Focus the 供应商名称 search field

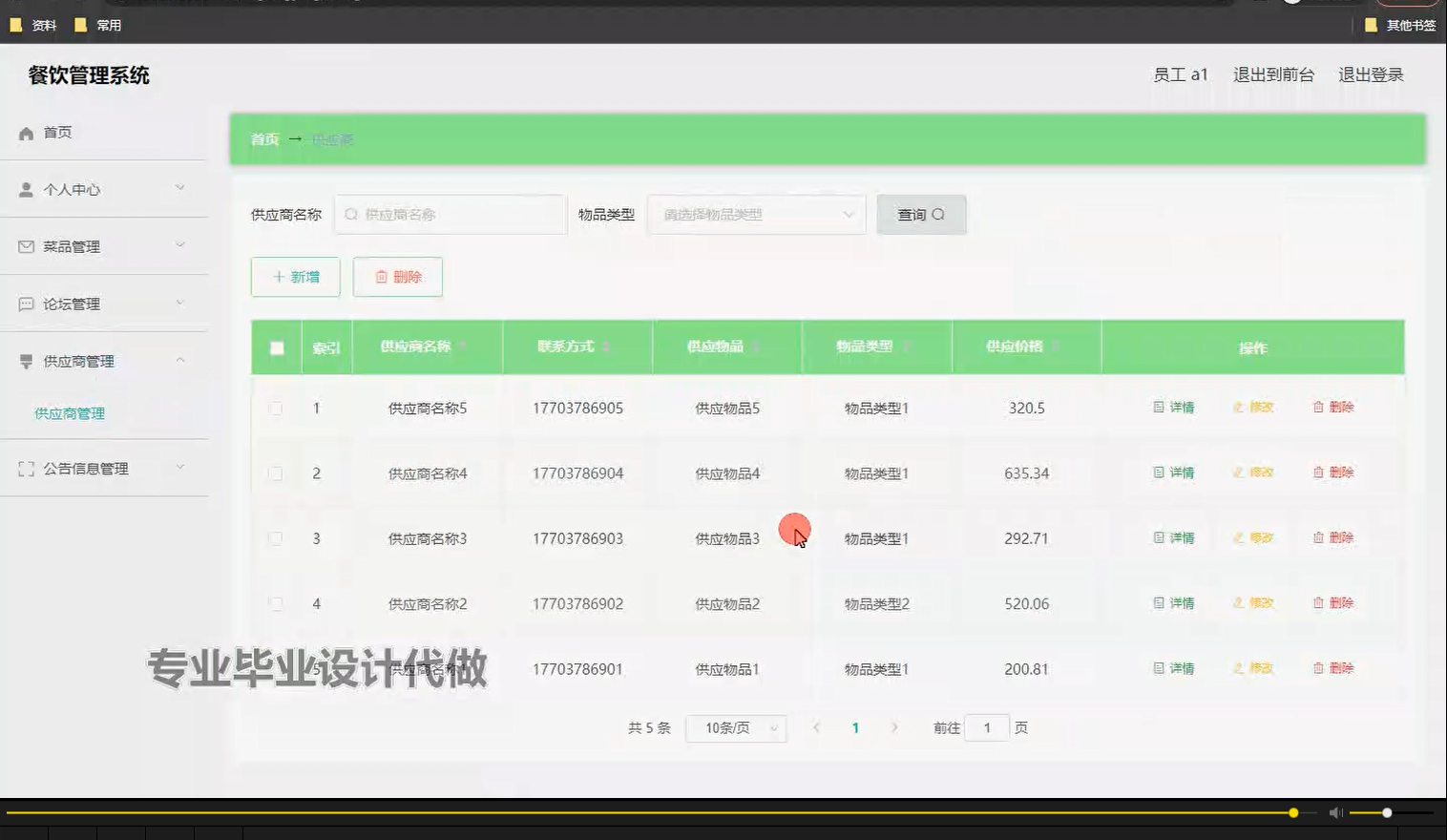point(451,215)
